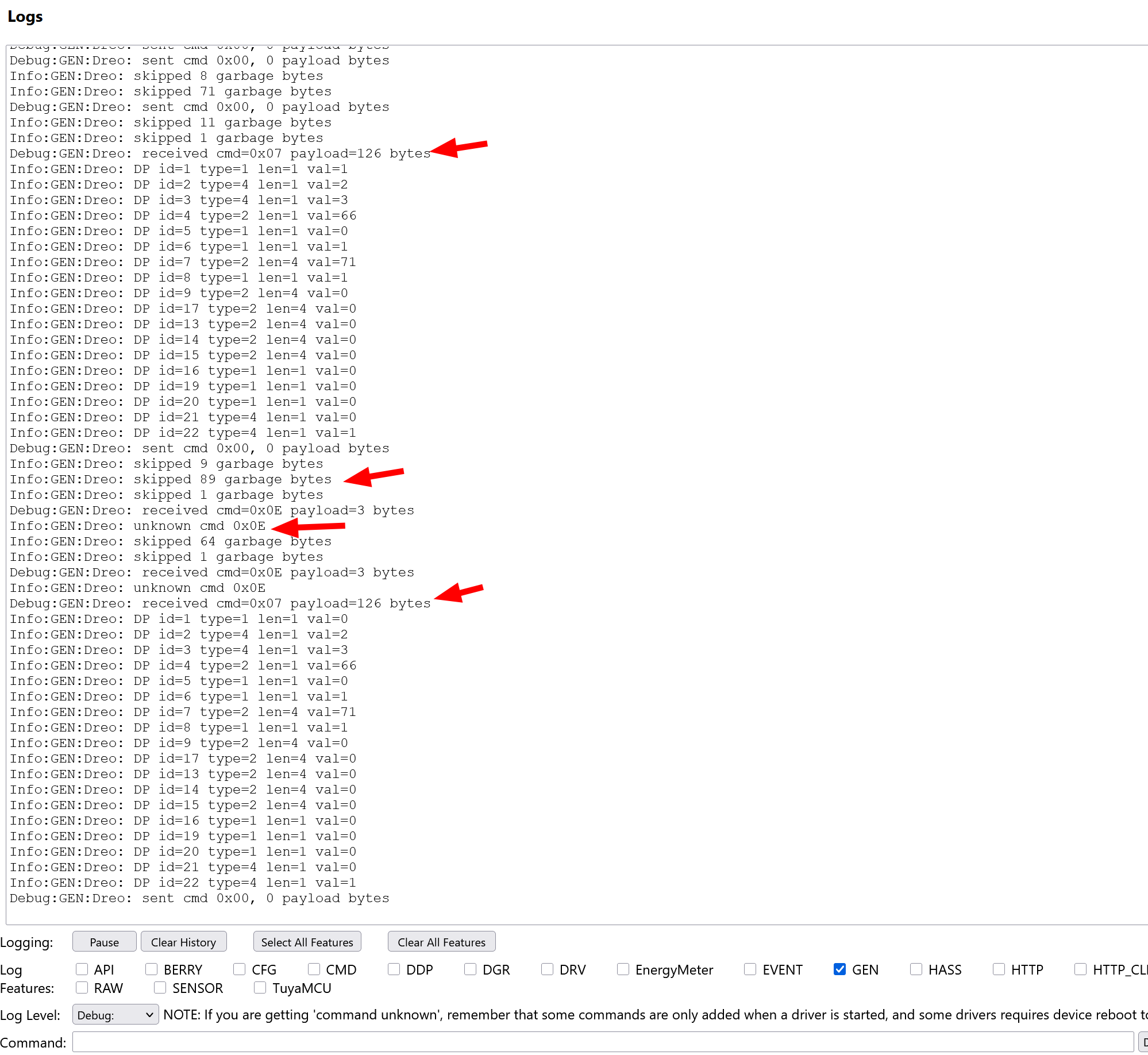Tick the SENSOR feature checkbox
This screenshot has height=1055, width=1148.
coord(160,988)
